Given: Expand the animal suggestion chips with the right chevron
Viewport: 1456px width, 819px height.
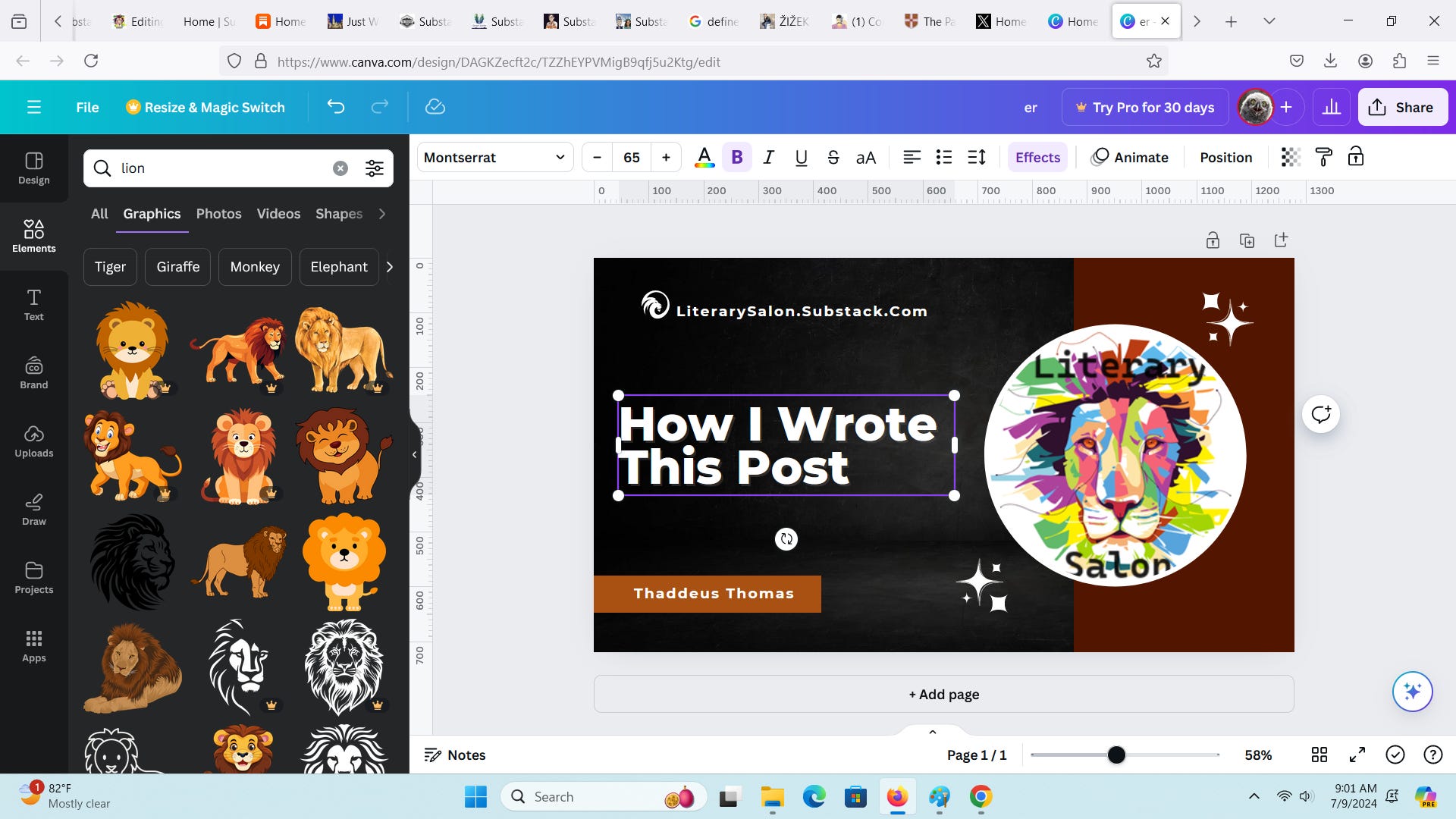Looking at the screenshot, I should tap(390, 267).
